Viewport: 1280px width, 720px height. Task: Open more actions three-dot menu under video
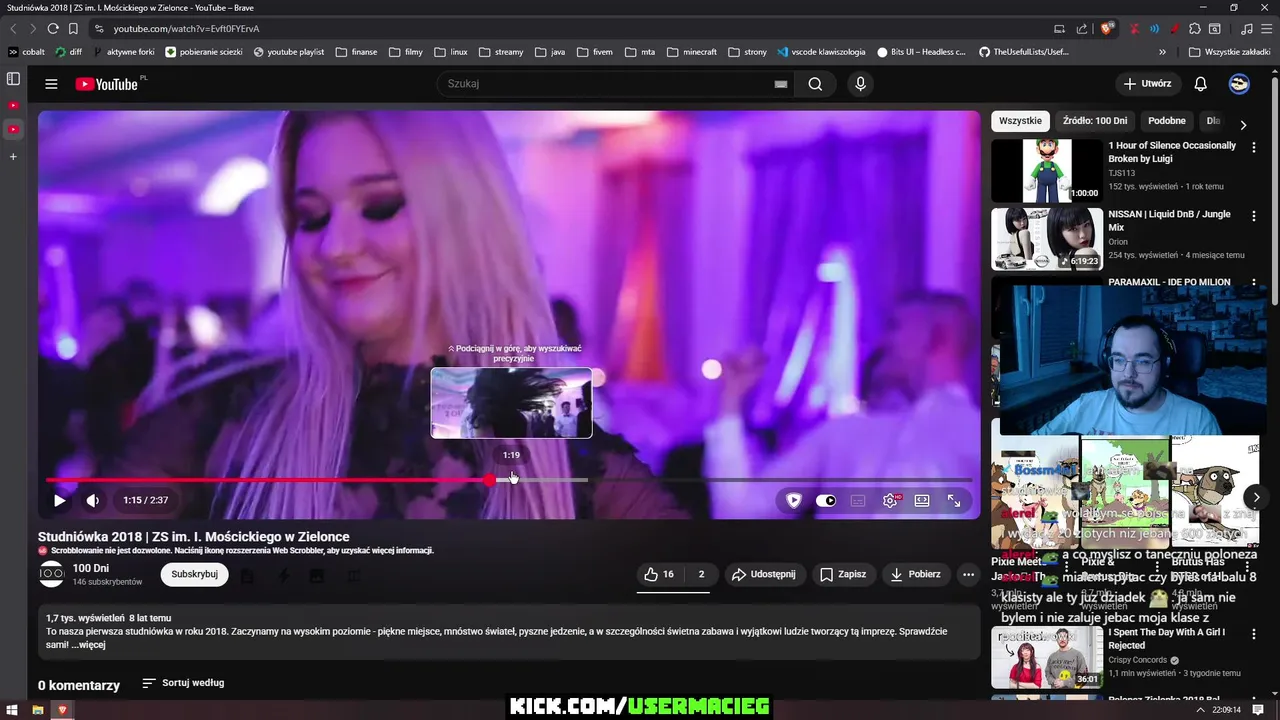click(x=968, y=574)
